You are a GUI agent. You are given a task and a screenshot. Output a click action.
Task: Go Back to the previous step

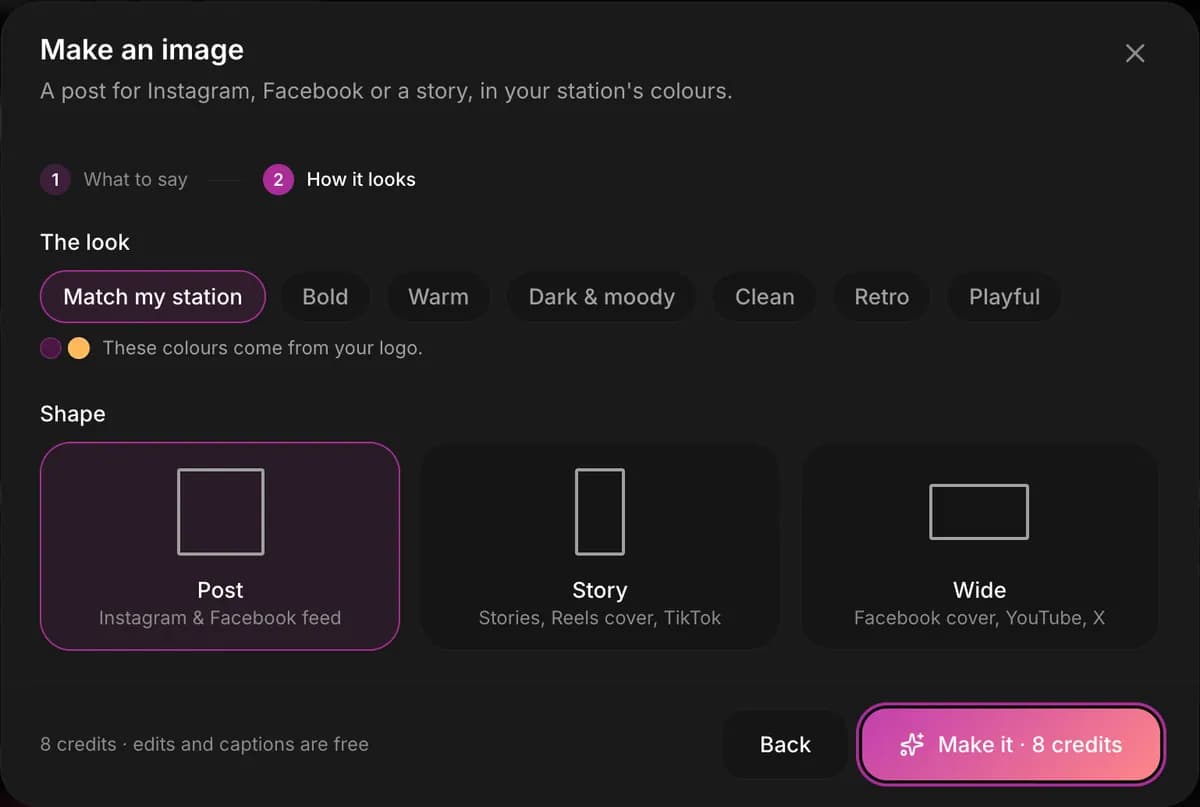785,745
